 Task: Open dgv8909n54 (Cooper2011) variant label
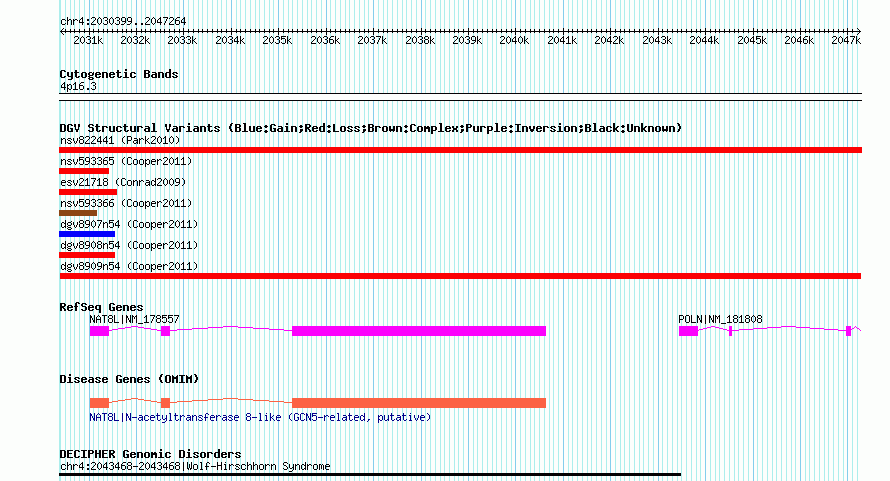point(129,266)
